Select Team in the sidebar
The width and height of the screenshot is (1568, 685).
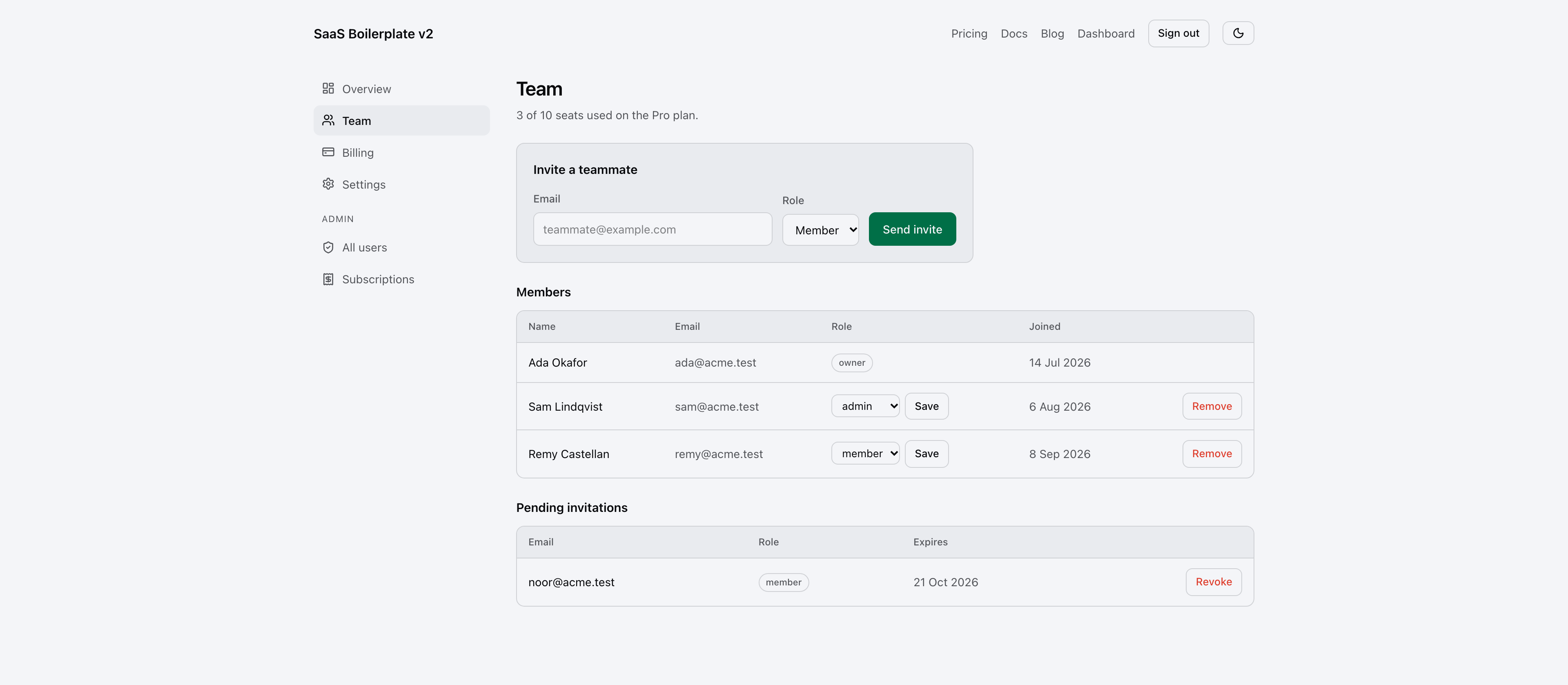[402, 120]
